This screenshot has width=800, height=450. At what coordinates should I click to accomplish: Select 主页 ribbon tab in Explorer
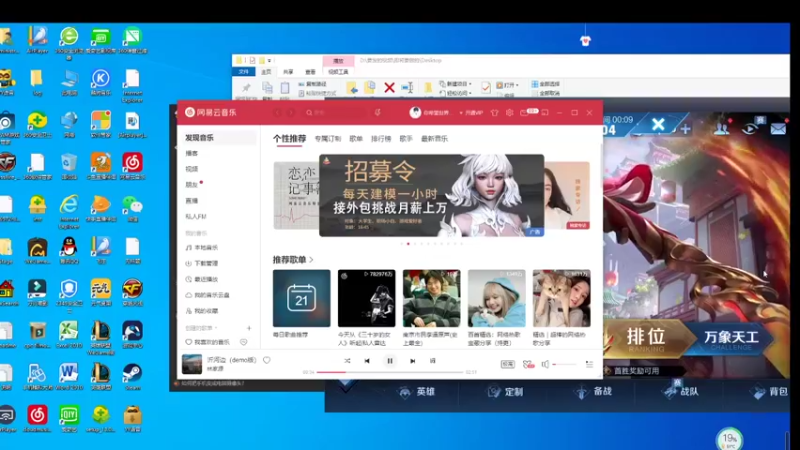[266, 72]
